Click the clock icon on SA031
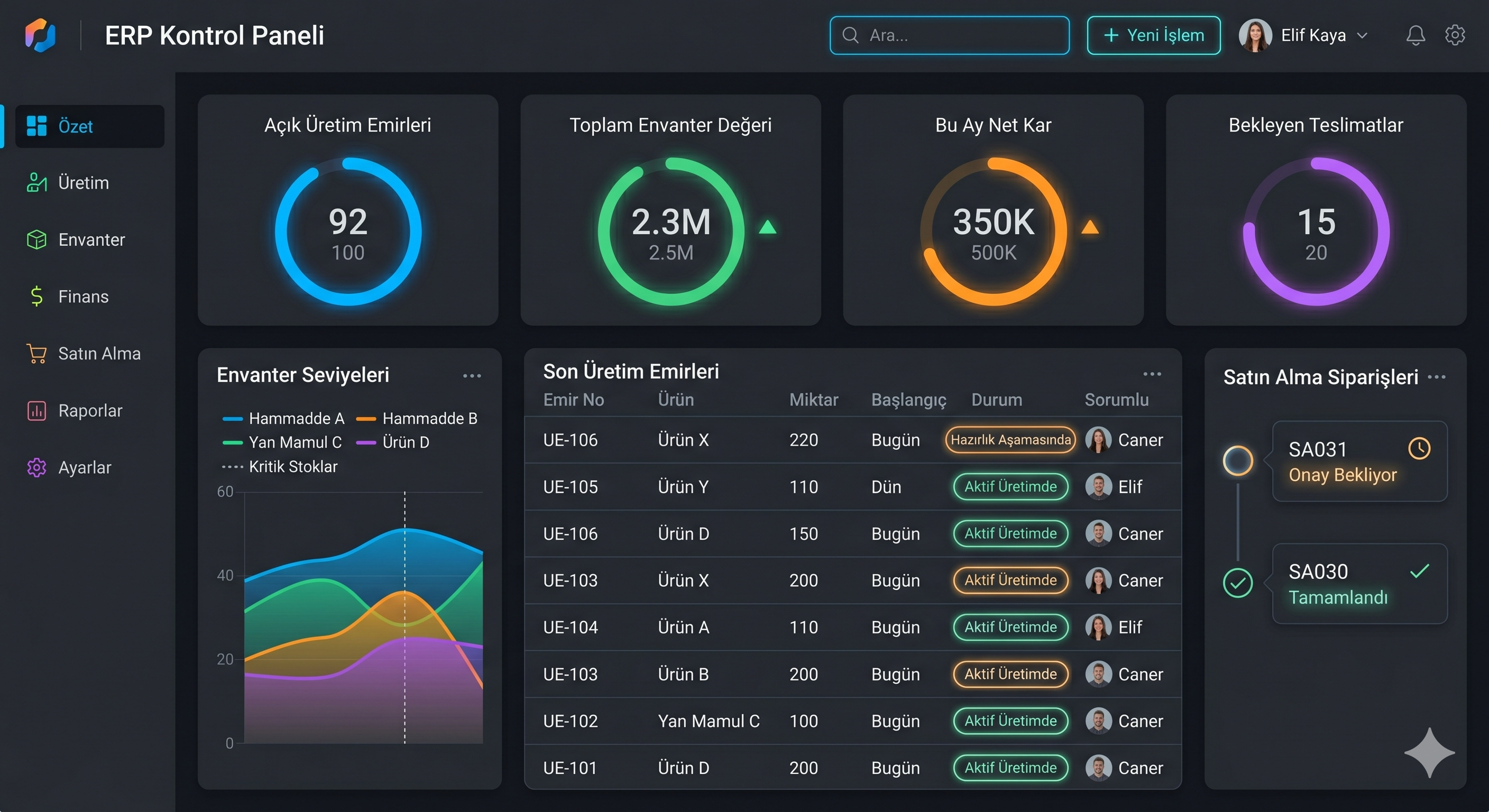1489x812 pixels. pos(1419,448)
